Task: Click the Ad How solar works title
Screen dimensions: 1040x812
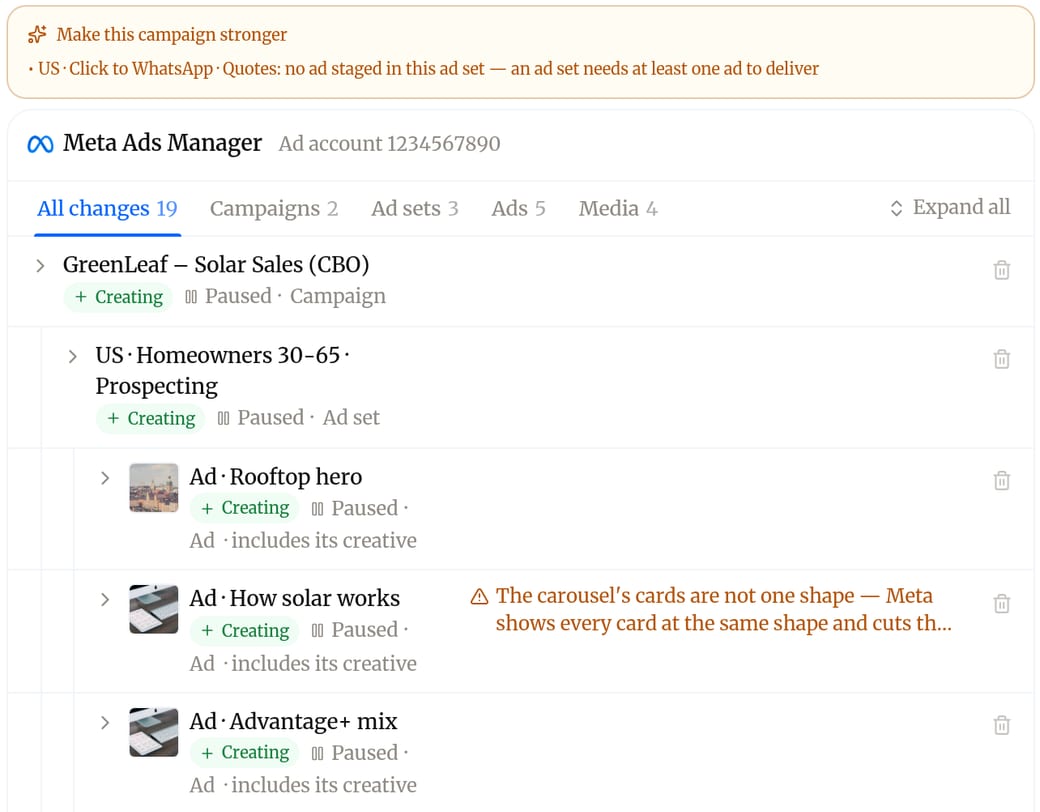Action: tap(294, 598)
